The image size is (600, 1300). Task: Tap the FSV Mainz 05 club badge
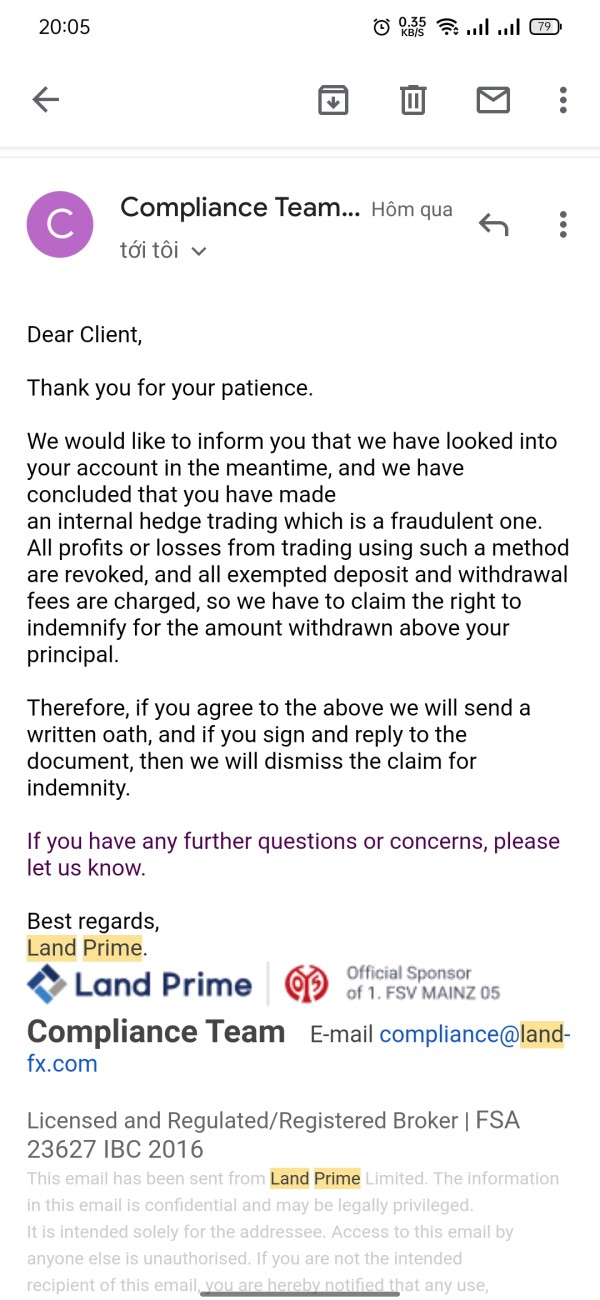pos(307,984)
